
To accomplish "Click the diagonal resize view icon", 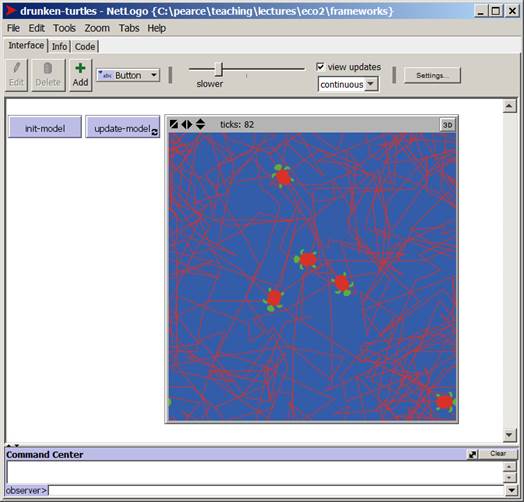I will [174, 124].
